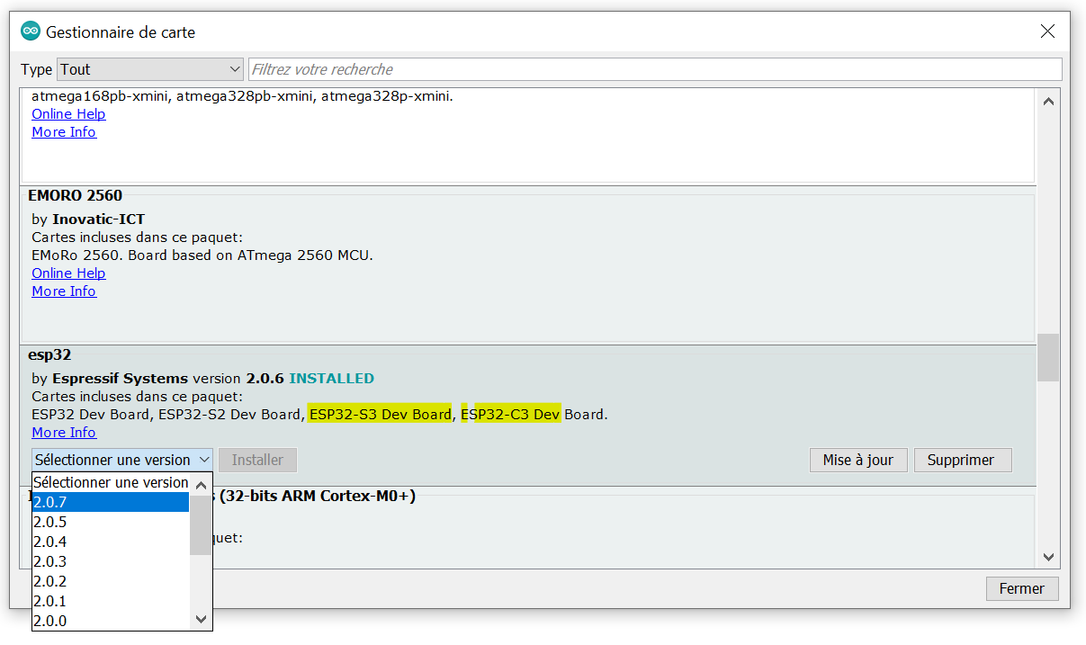Click the version list scroll up arrow
The width and height of the screenshot is (1086, 645).
click(201, 486)
